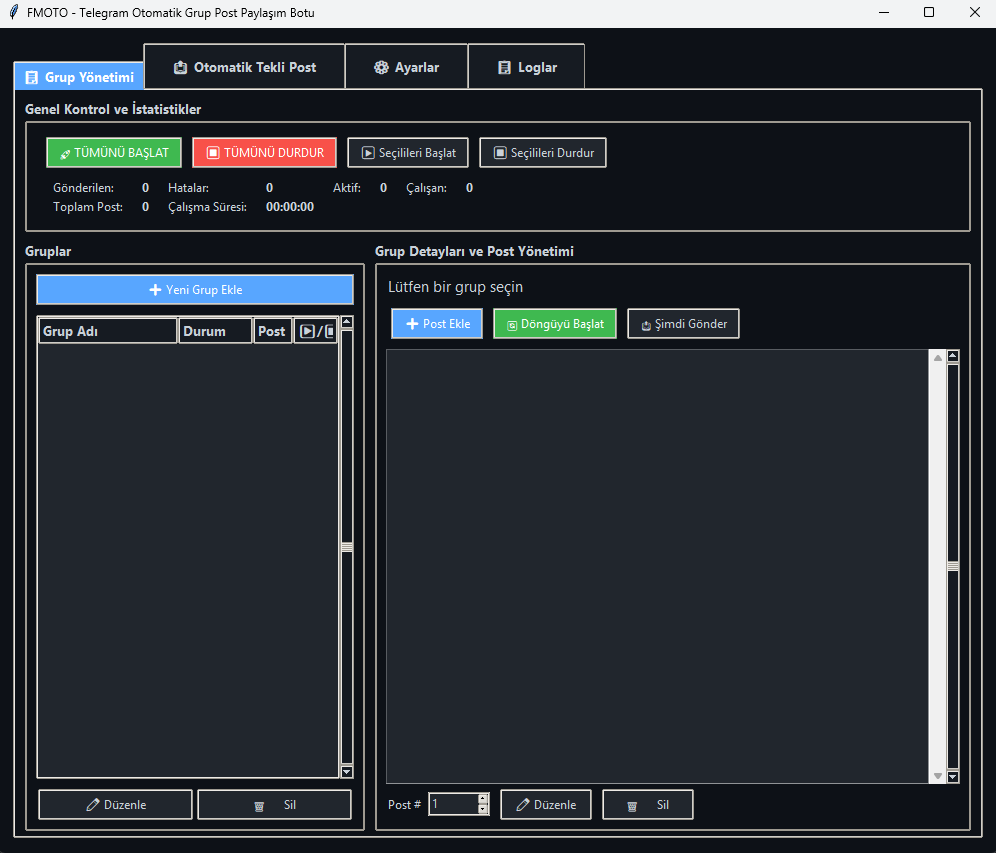This screenshot has width=996, height=853.
Task: Start the loop with Döngüyü Başlat
Action: click(555, 324)
